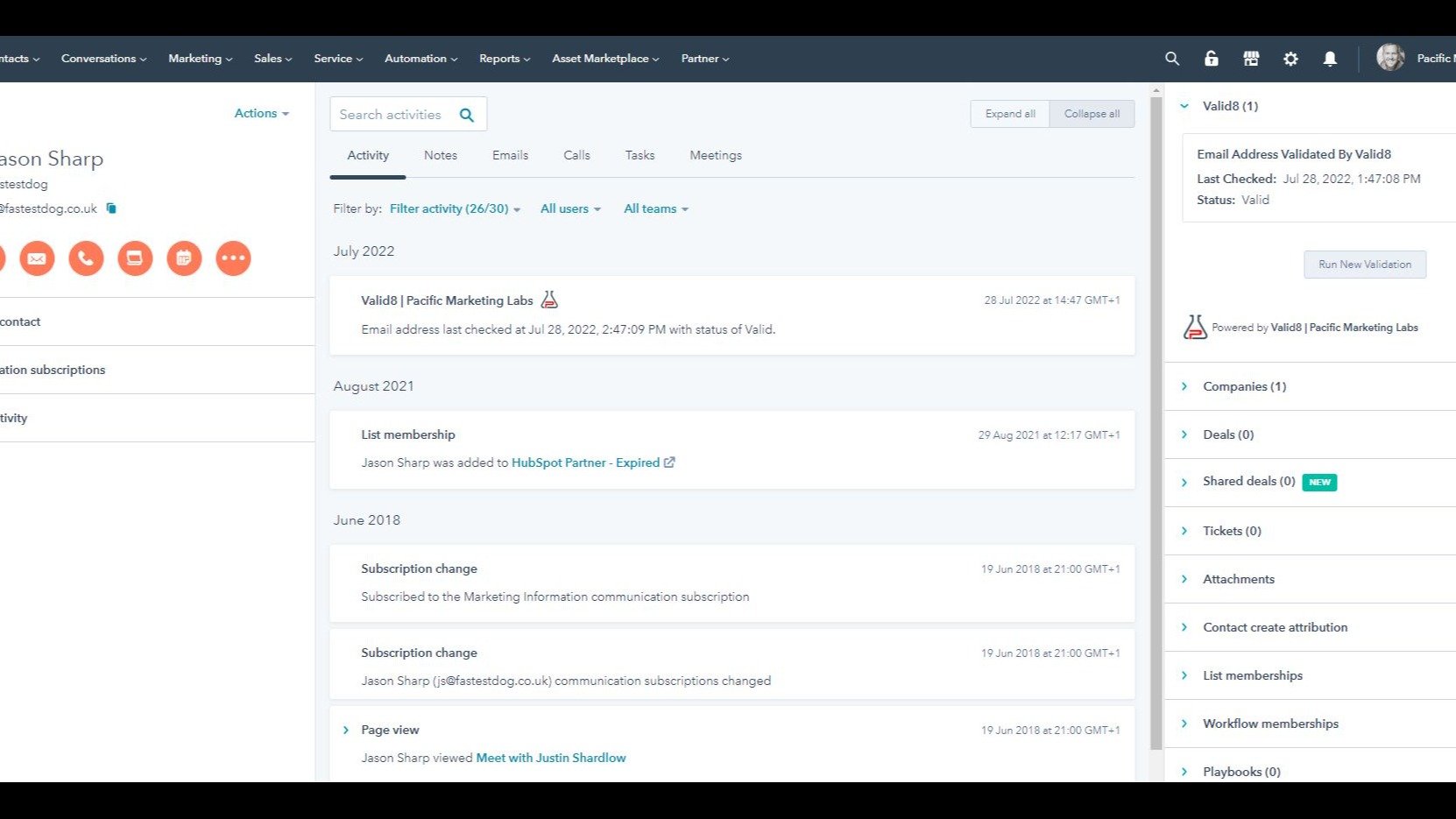This screenshot has width=1456, height=819.
Task: Switch to the Notes tab
Action: (440, 155)
